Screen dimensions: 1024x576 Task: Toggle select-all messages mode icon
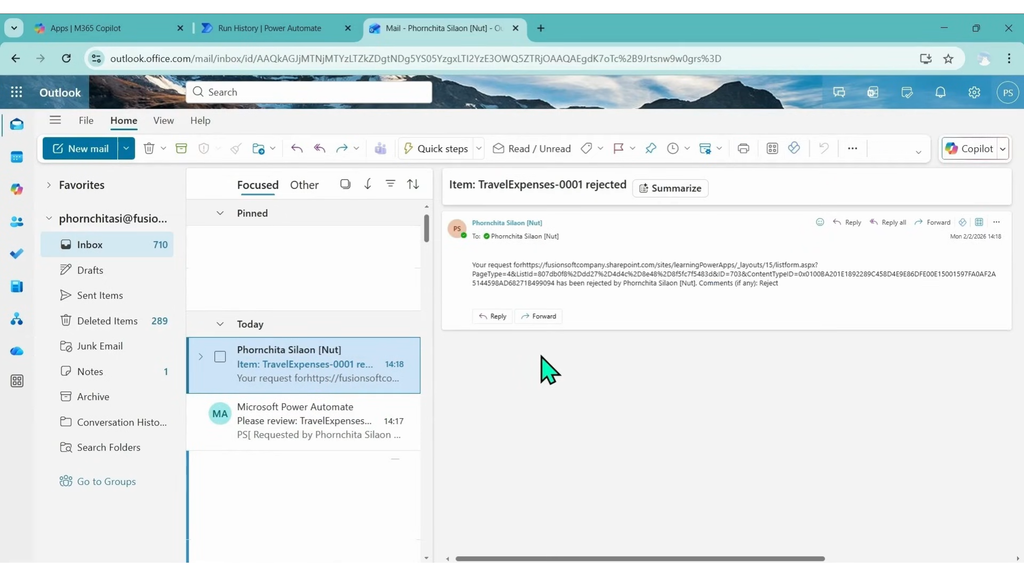(x=345, y=184)
